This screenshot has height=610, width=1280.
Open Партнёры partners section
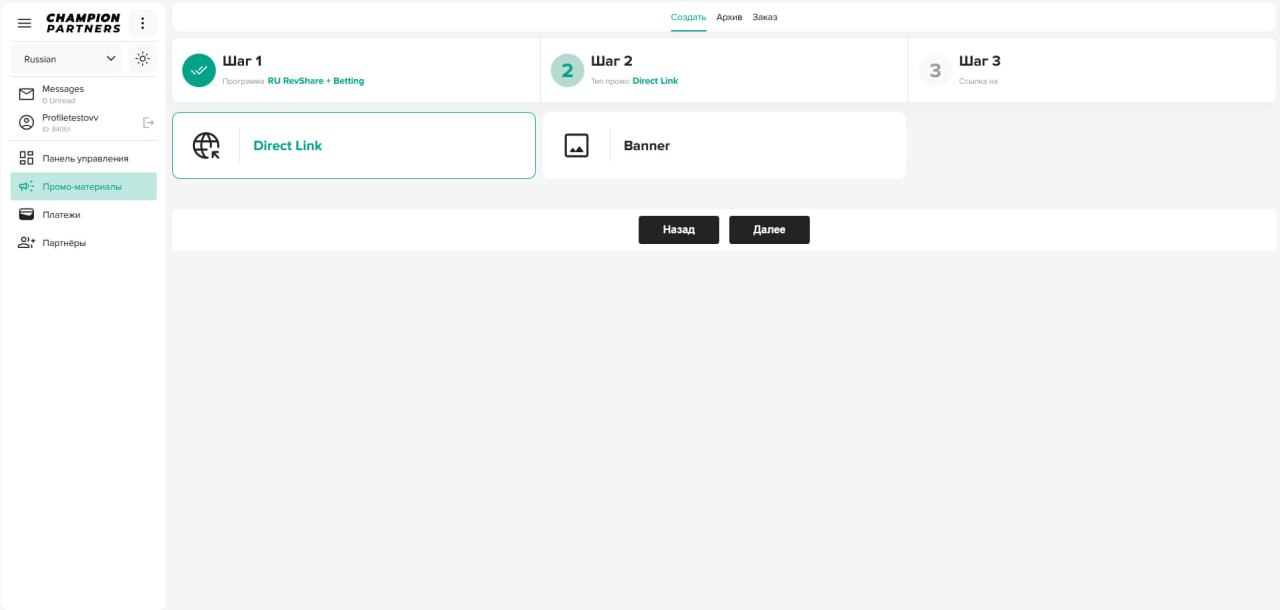(63, 242)
